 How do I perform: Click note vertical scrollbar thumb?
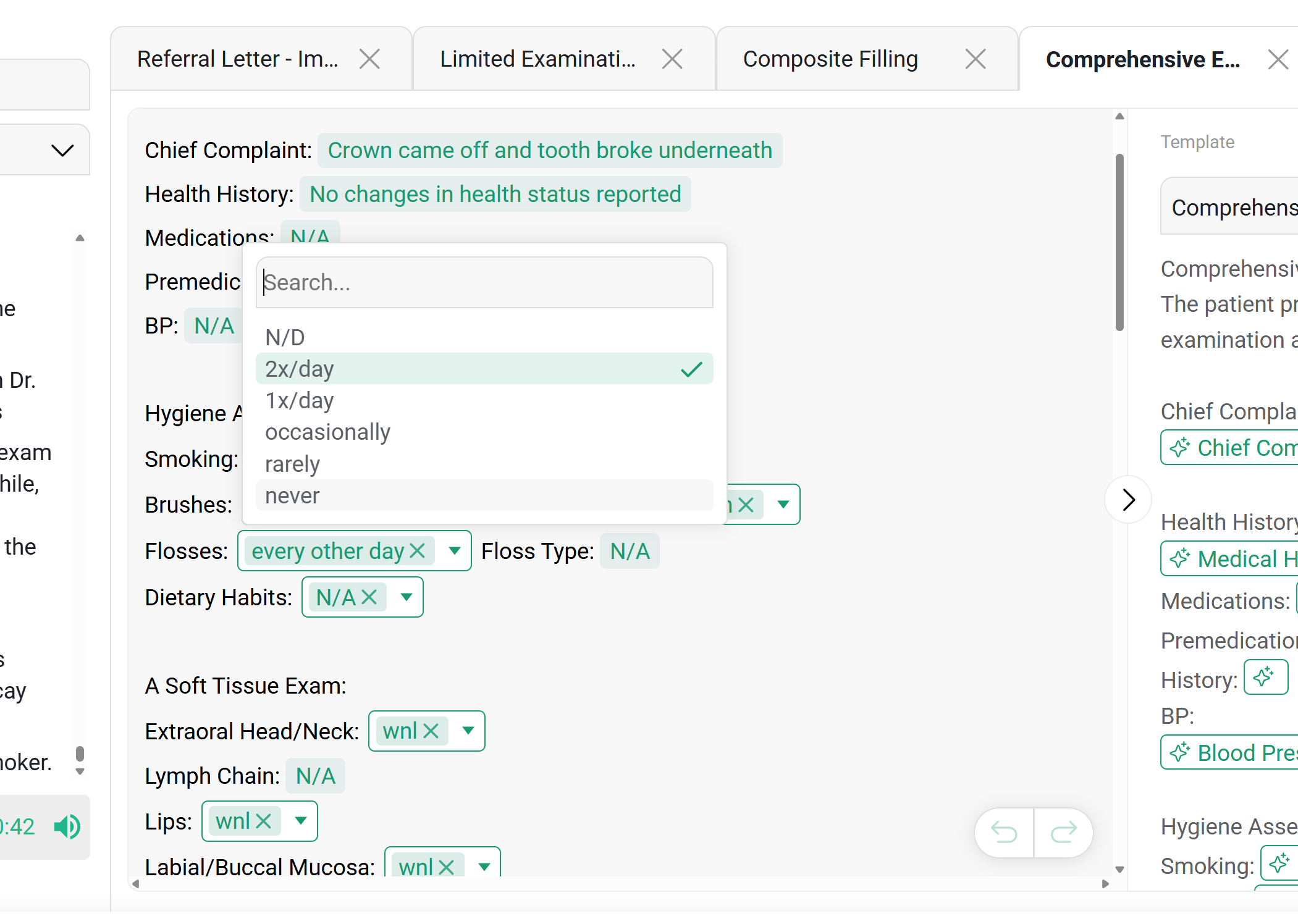point(1119,242)
